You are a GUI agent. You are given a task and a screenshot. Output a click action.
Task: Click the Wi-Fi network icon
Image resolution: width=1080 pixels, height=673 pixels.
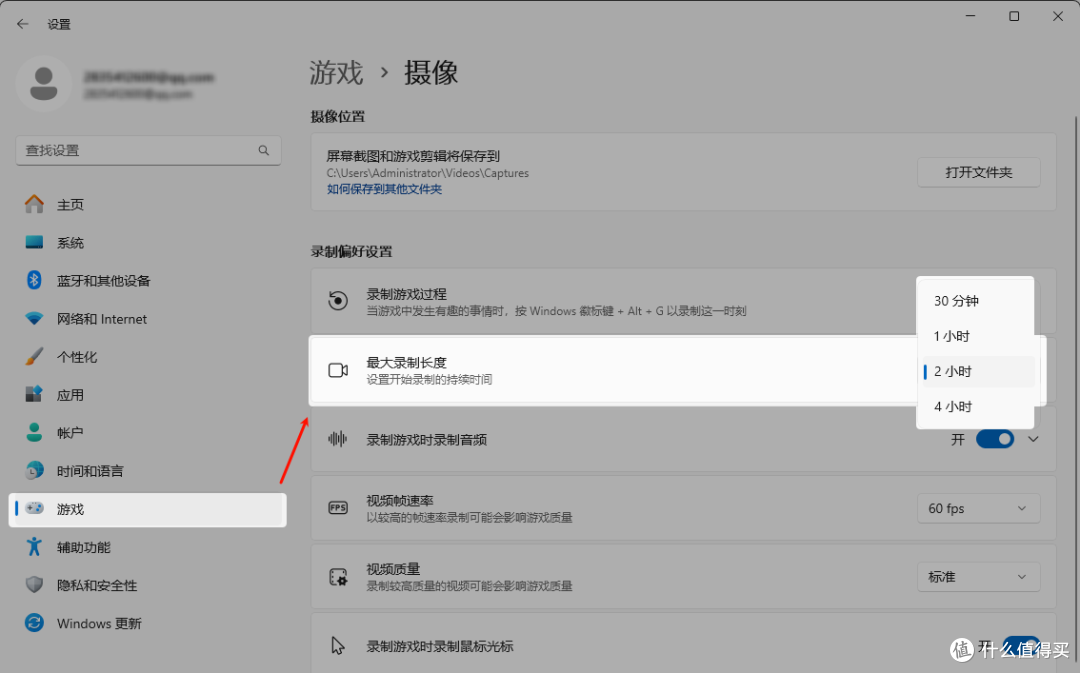[x=34, y=318]
